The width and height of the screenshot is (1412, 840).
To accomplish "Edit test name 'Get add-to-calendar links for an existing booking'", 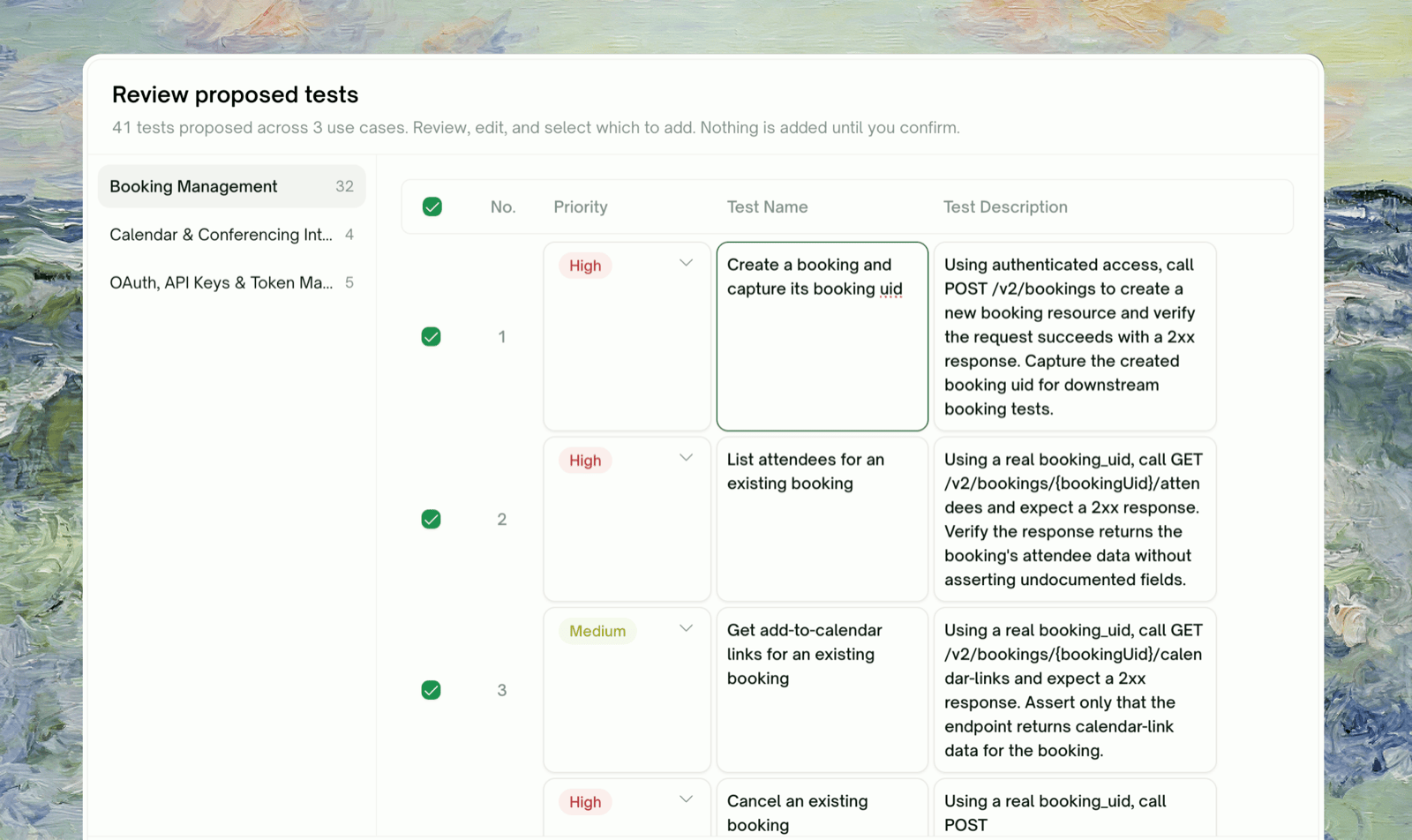I will tap(822, 690).
